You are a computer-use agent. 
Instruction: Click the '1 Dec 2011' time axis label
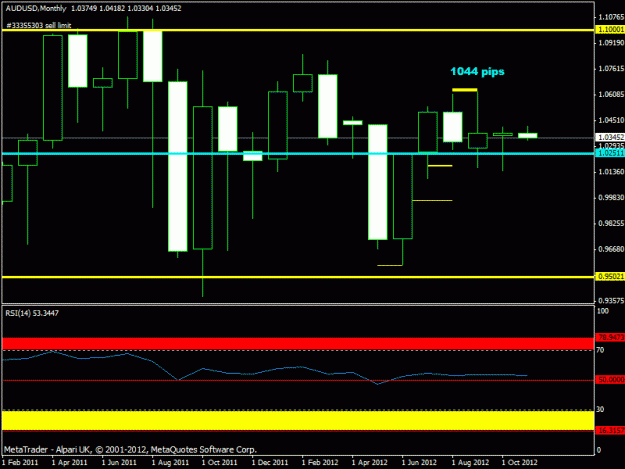click(270, 463)
